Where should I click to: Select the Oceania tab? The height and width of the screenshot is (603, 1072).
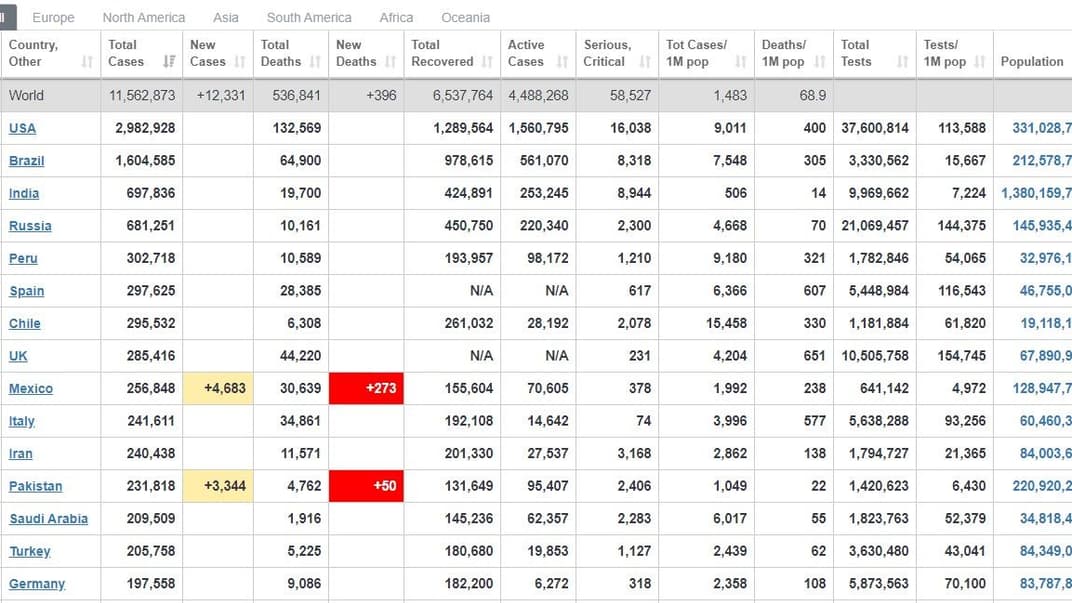tap(465, 17)
